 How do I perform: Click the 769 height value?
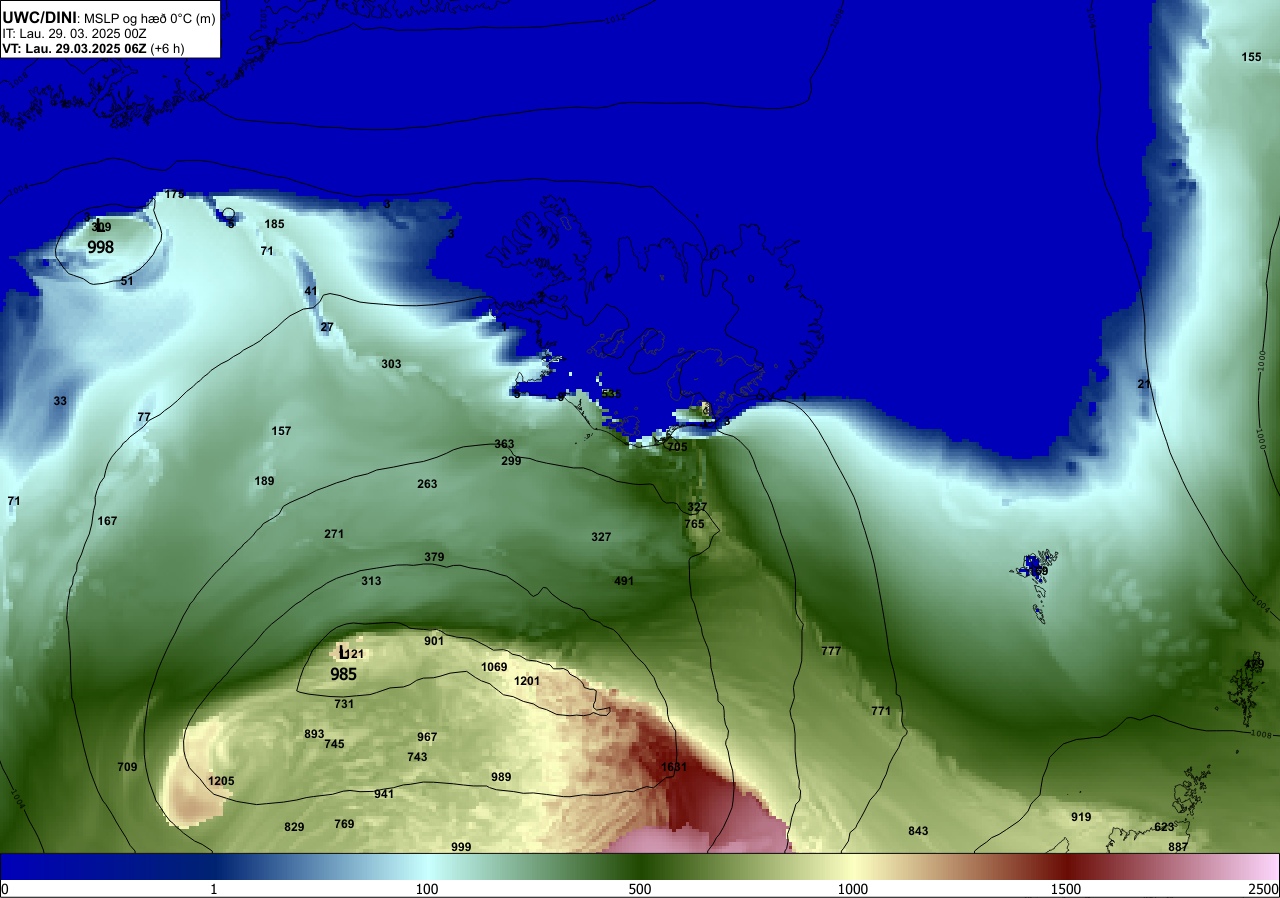click(x=344, y=824)
